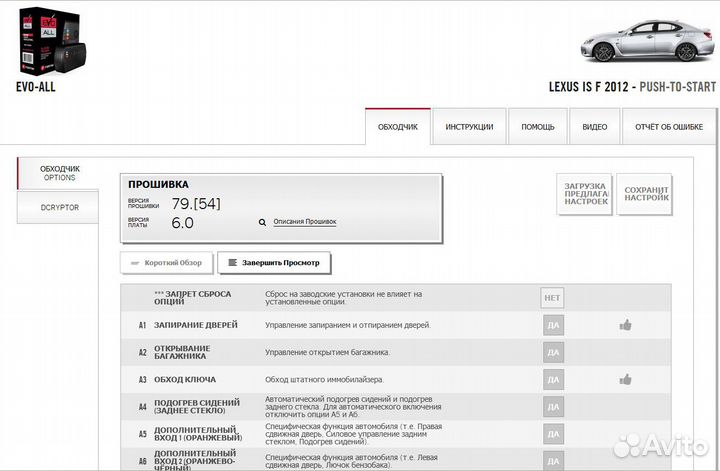Open the Помощь tab
720x471 pixels.
537,127
